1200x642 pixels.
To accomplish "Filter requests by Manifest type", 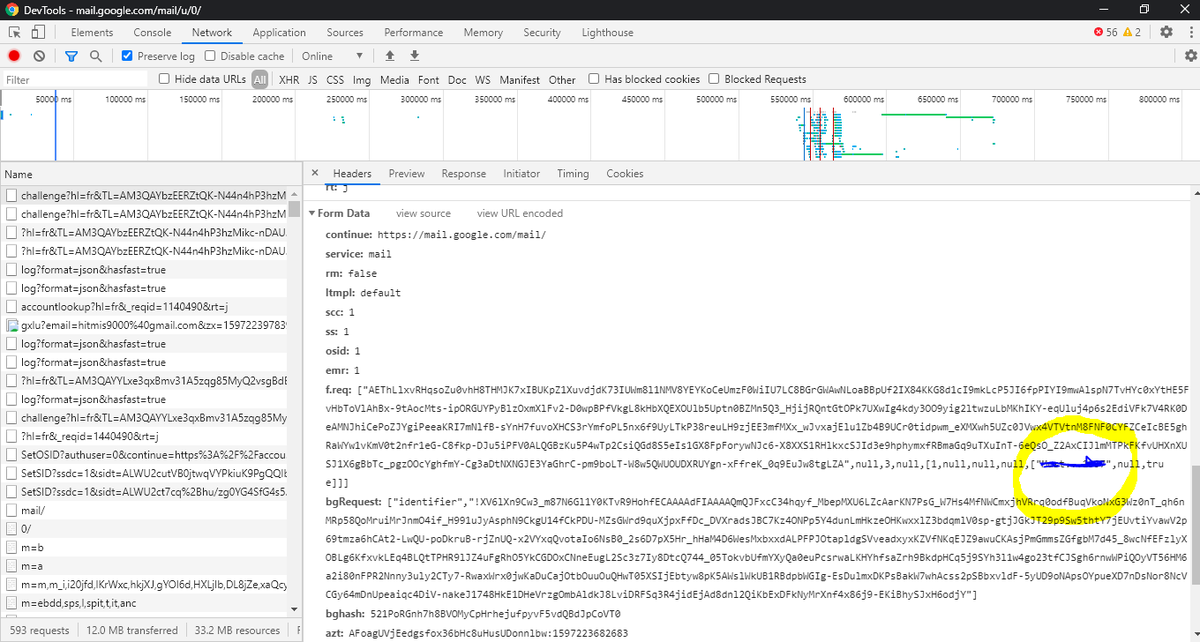I will (520, 79).
